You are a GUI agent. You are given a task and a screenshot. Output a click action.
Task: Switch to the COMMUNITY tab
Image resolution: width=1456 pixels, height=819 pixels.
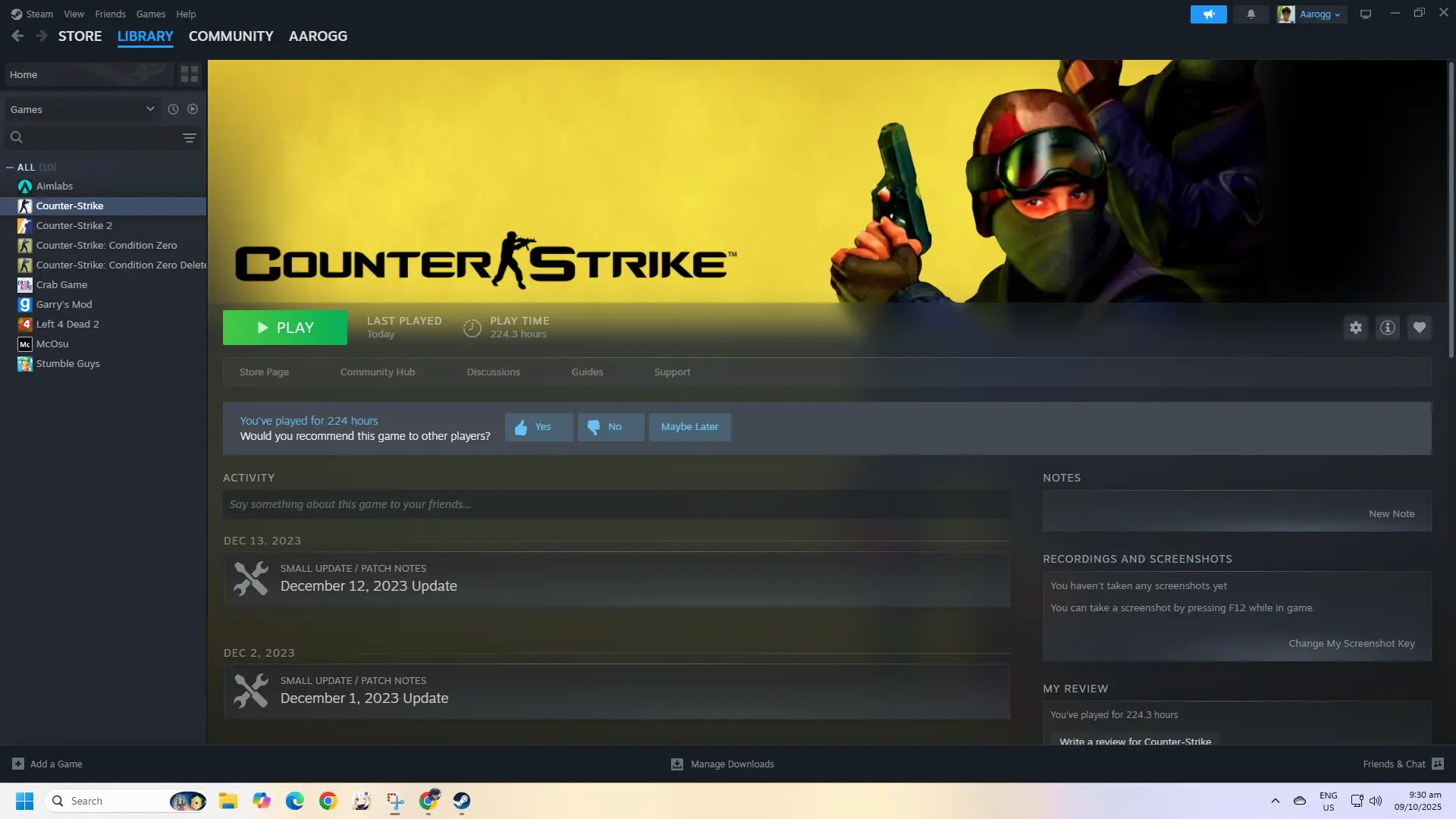231,36
